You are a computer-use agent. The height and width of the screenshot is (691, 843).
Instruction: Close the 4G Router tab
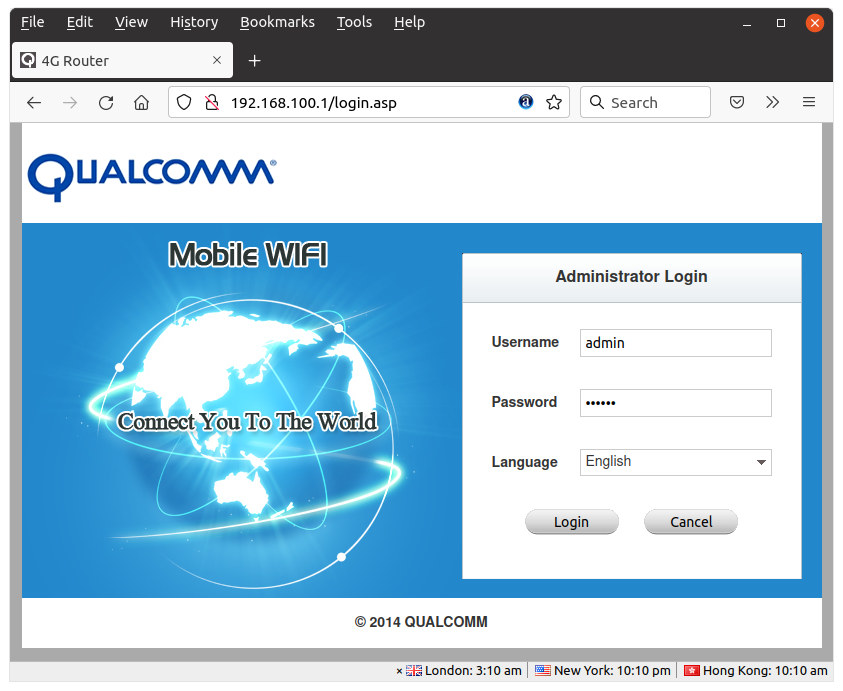point(217,60)
